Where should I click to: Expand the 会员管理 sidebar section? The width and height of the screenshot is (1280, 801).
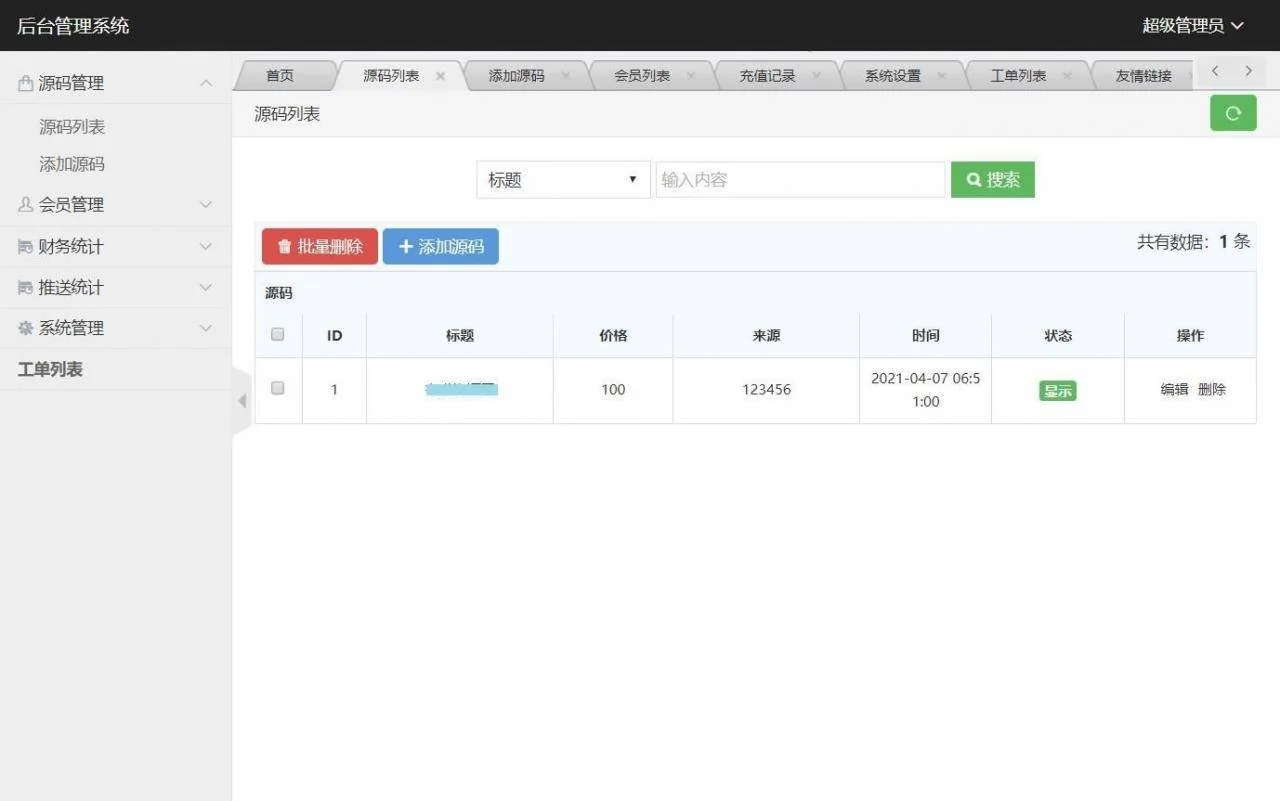(110, 205)
